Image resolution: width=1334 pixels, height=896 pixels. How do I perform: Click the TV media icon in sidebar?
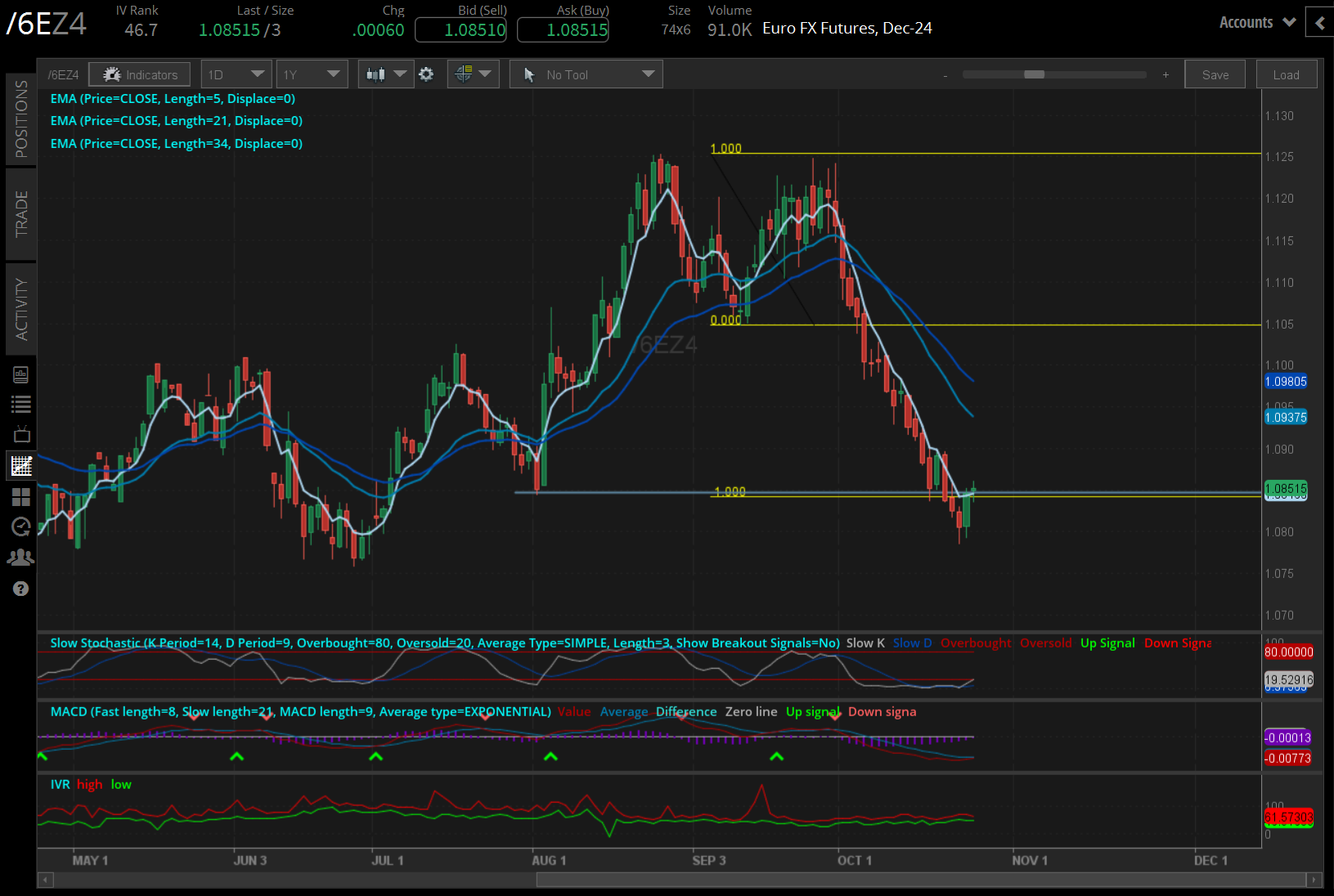point(21,434)
